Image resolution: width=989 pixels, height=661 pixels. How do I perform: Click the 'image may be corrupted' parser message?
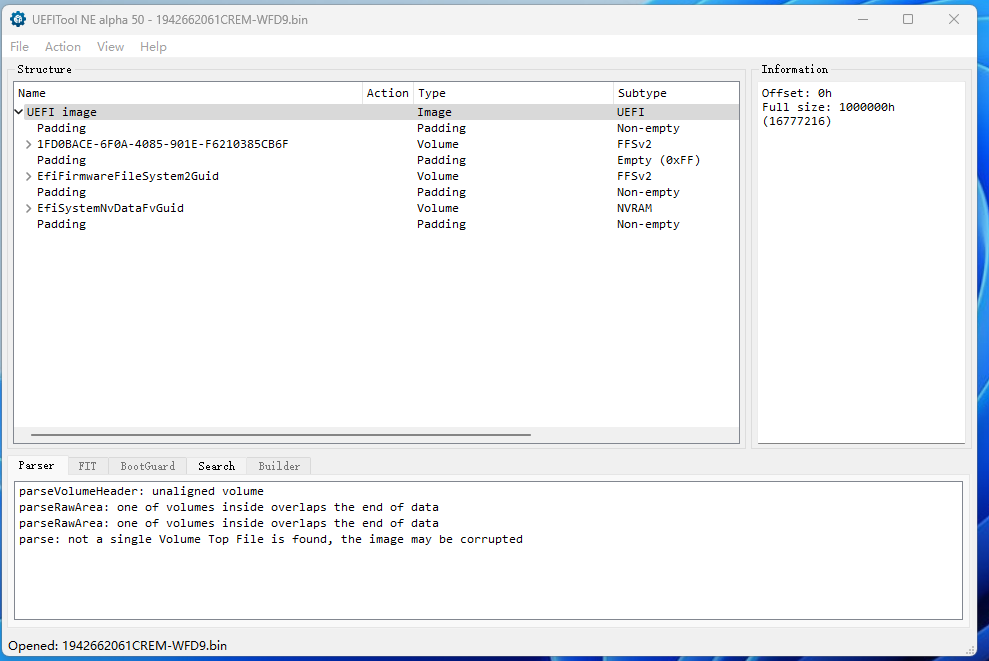(271, 539)
